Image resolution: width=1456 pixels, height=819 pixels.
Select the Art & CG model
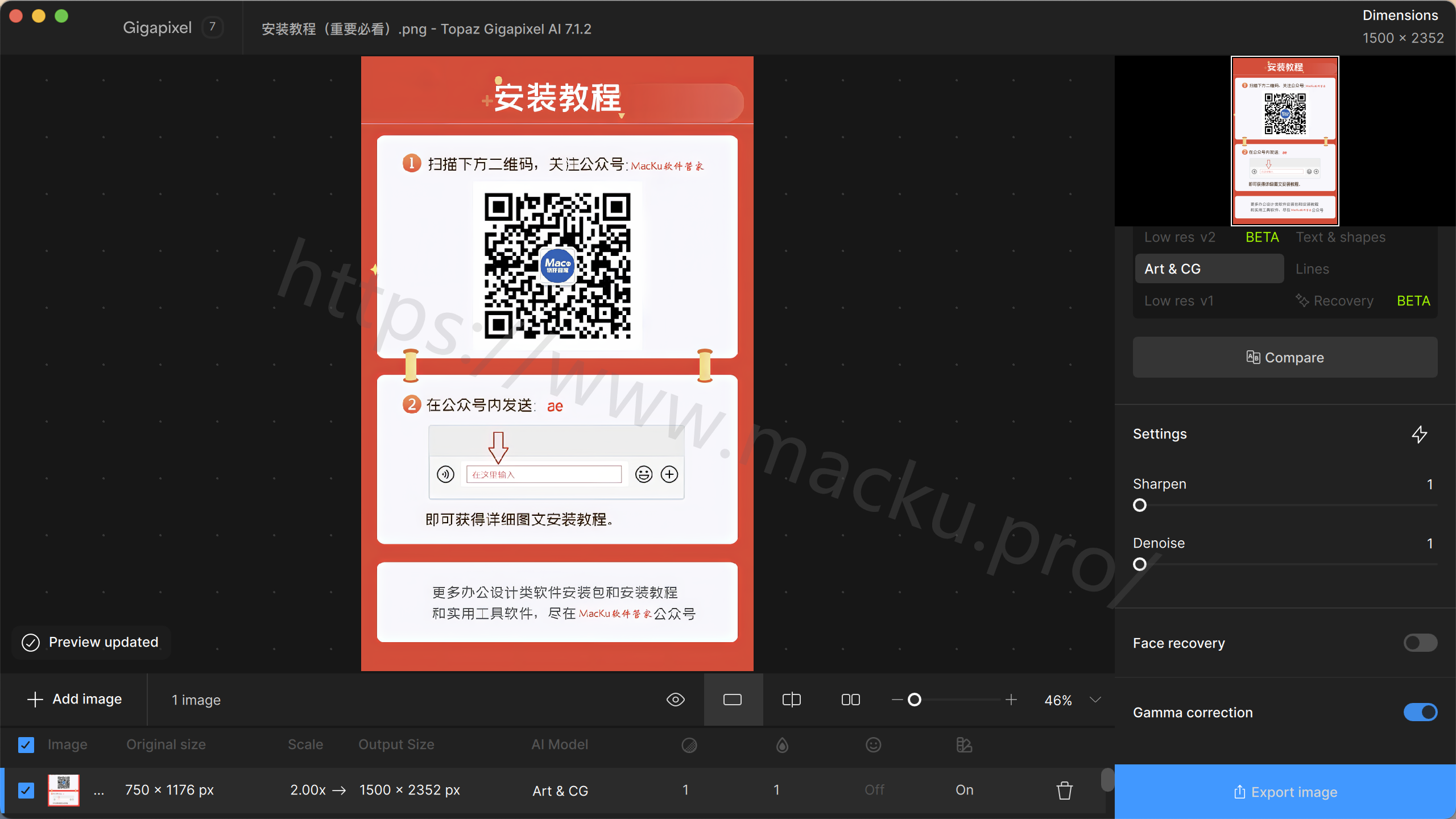[x=1209, y=268]
